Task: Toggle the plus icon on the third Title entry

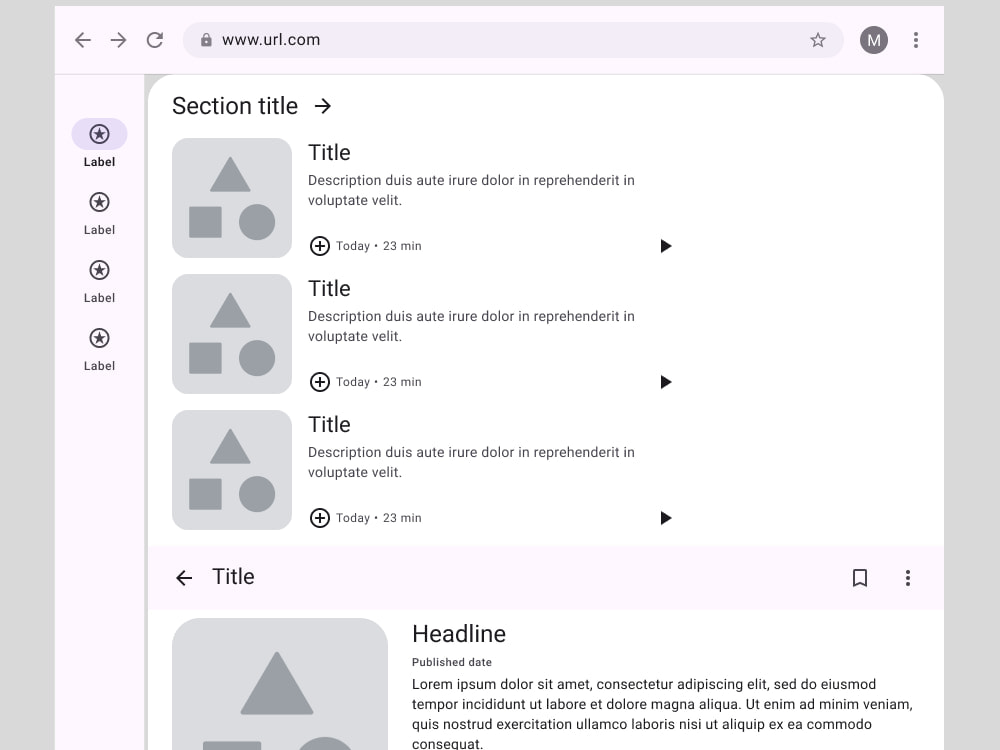Action: click(320, 517)
